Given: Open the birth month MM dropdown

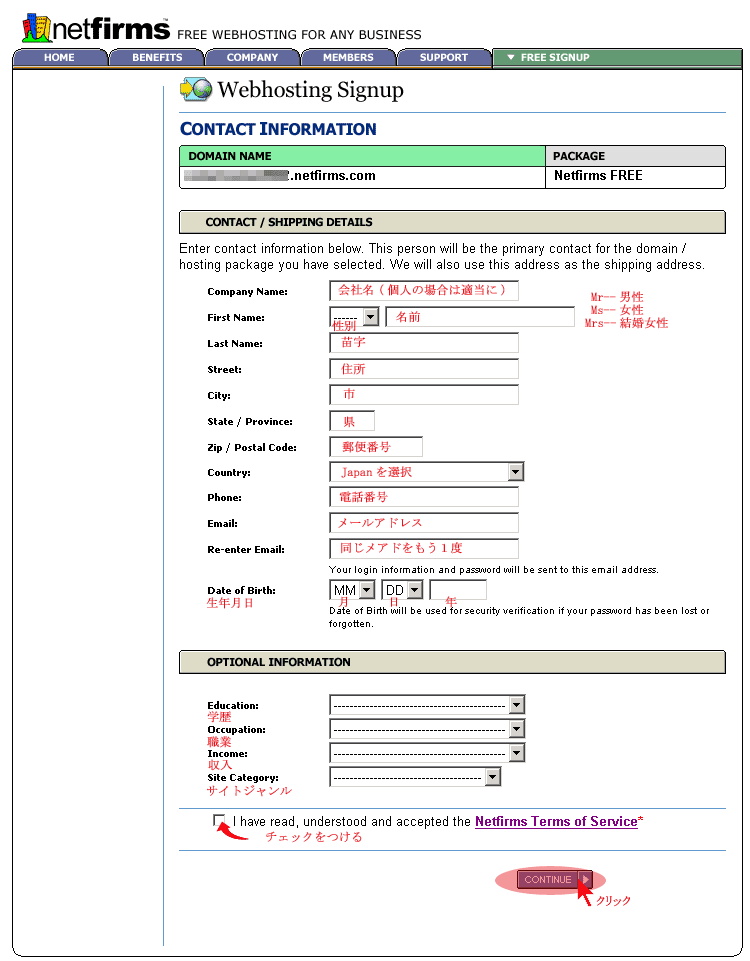Looking at the screenshot, I should point(352,590).
